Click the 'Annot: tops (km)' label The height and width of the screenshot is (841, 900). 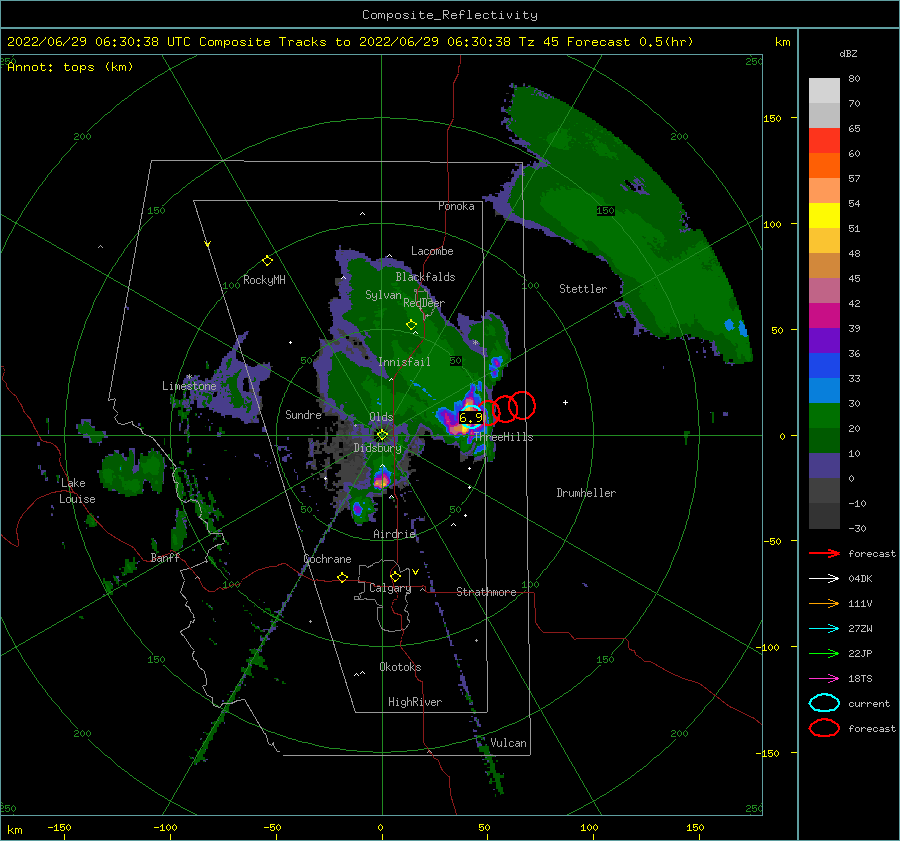point(70,67)
